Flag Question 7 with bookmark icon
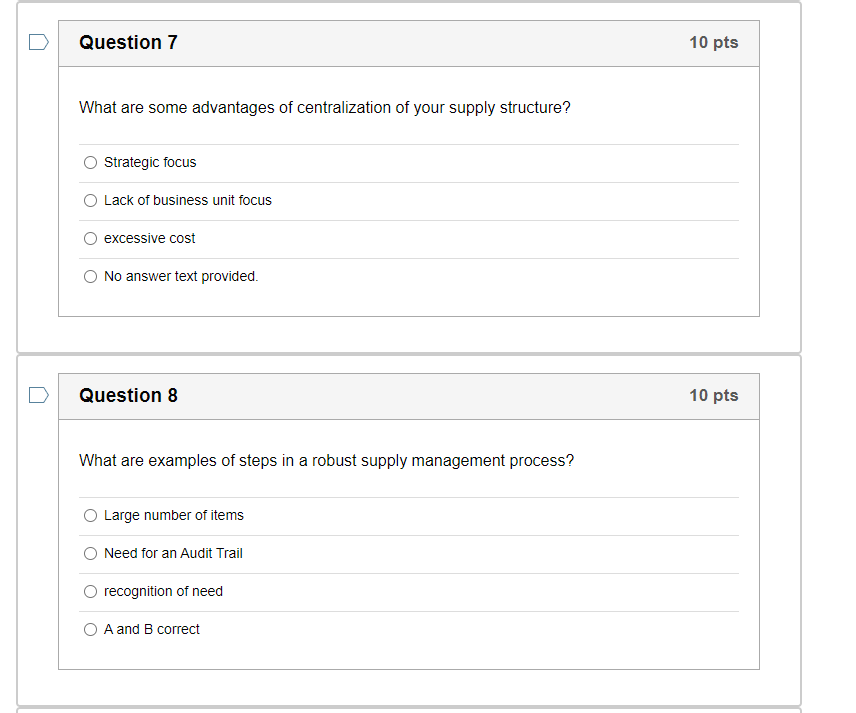The image size is (856, 713). [38, 42]
